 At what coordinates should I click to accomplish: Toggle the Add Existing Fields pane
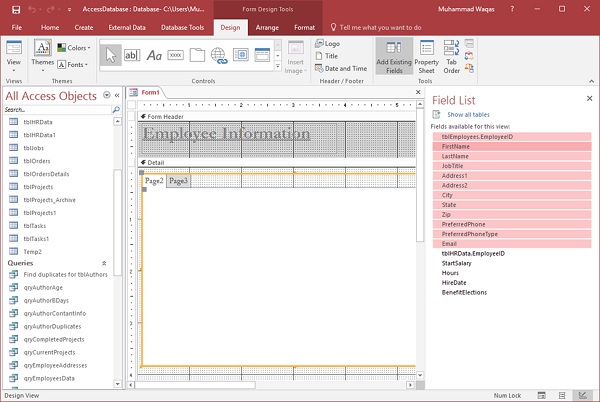click(393, 56)
